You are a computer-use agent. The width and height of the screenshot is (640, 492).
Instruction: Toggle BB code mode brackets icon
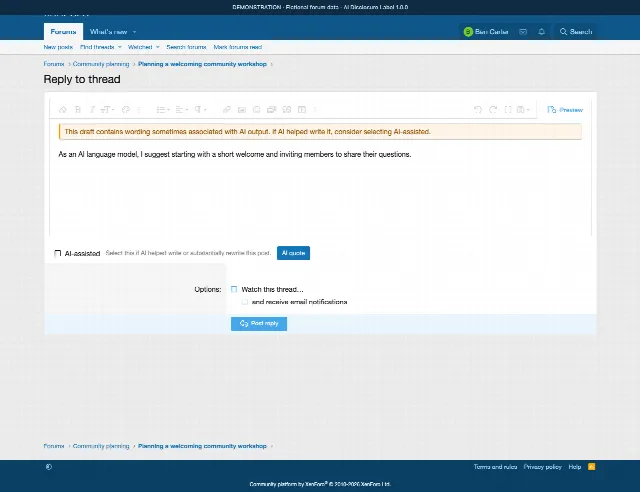pyautogui.click(x=508, y=109)
